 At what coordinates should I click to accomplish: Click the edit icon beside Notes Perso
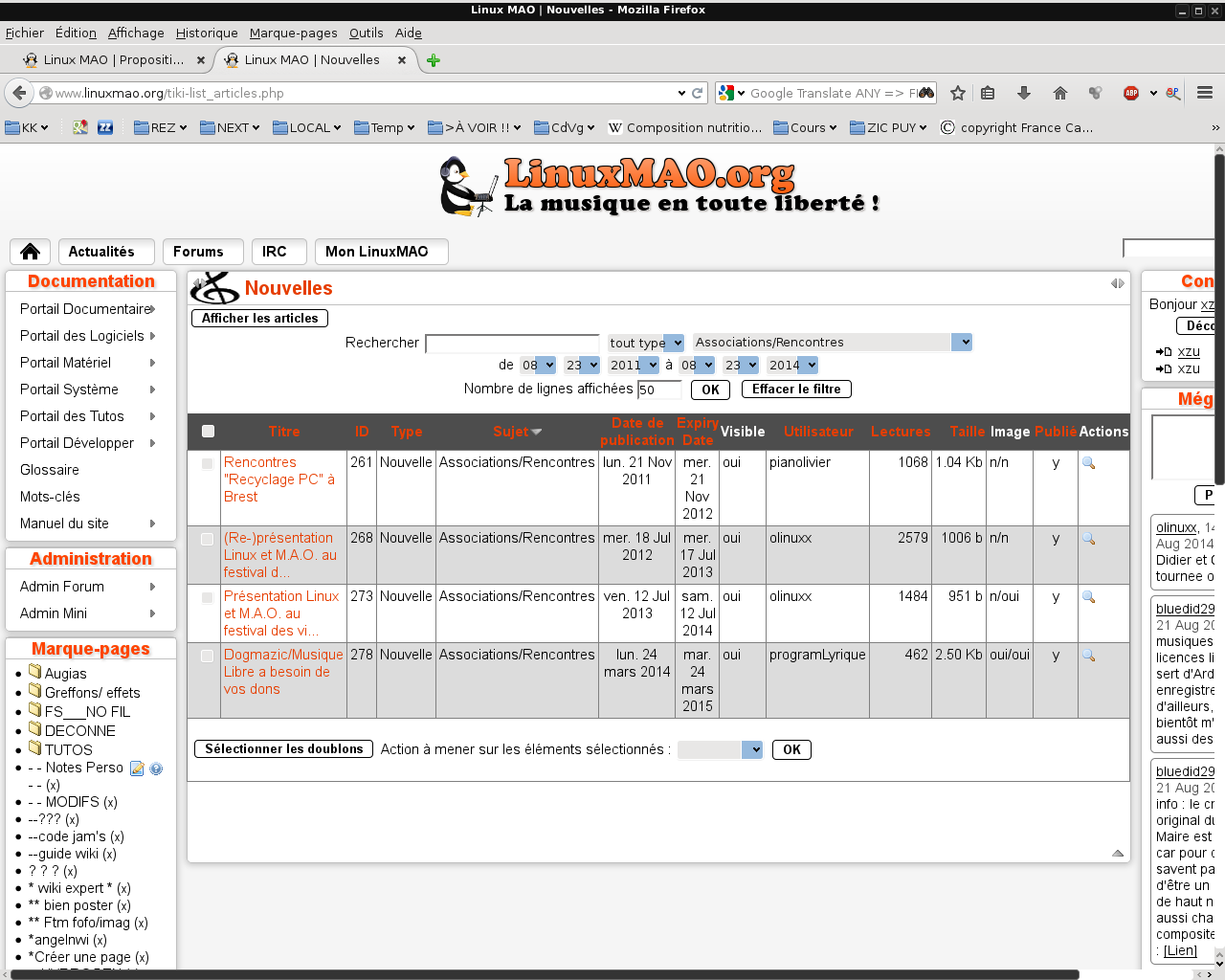coord(137,768)
